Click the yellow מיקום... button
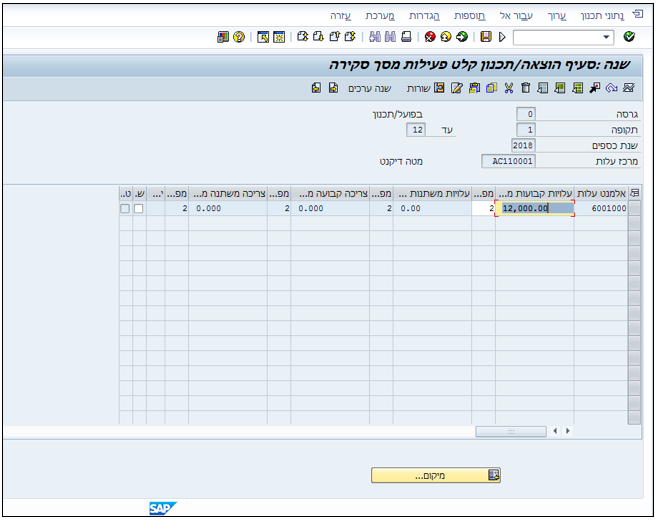658x520 pixels. coord(436,476)
